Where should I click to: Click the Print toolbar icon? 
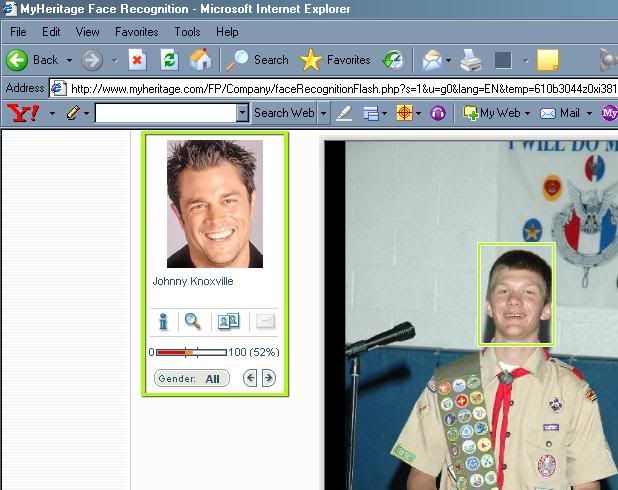(x=471, y=60)
